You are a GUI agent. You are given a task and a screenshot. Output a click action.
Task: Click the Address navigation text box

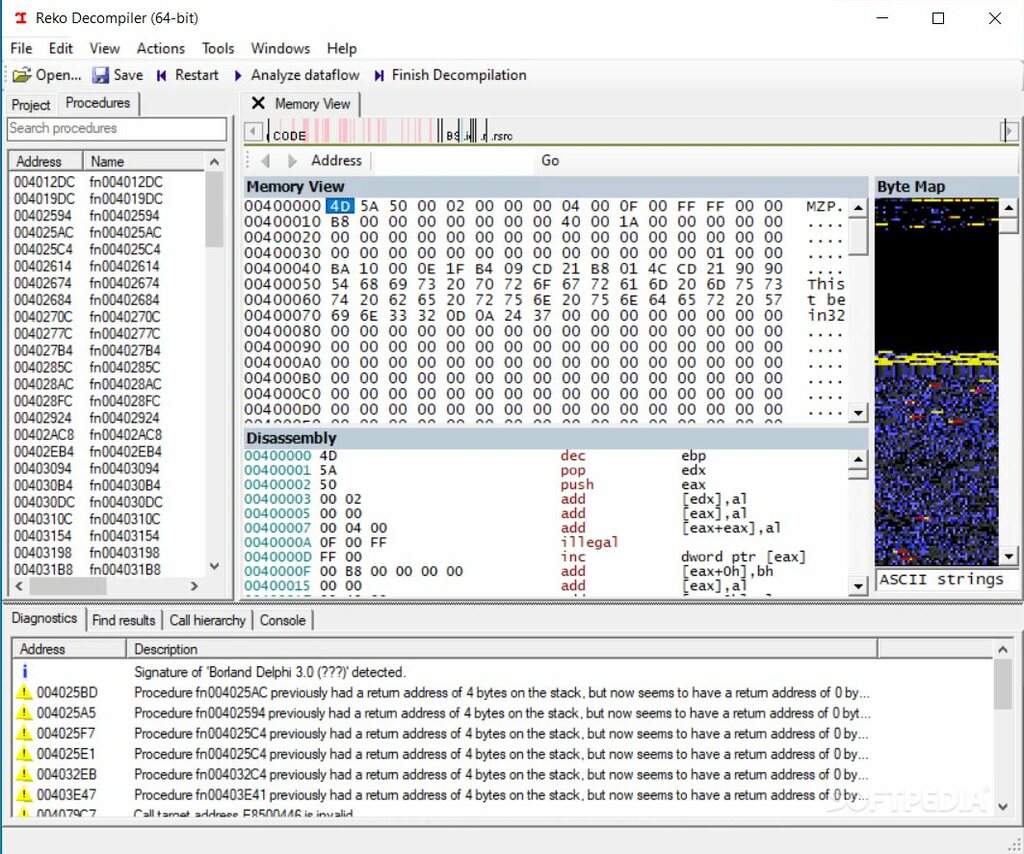click(453, 161)
